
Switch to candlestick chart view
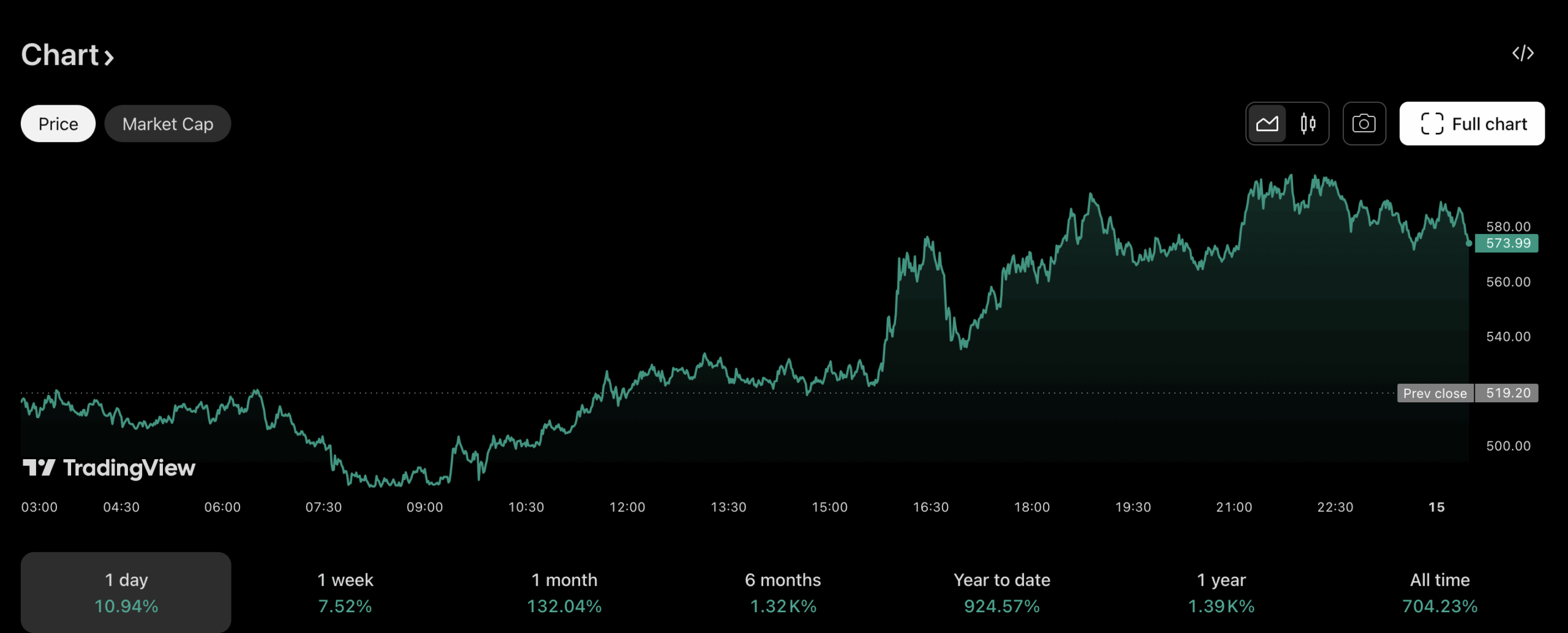tap(1308, 124)
